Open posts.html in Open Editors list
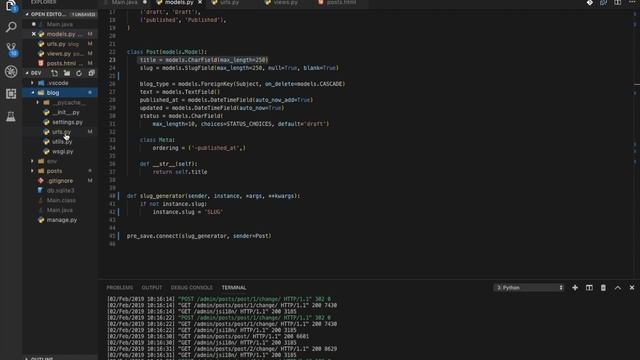 [x=60, y=63]
